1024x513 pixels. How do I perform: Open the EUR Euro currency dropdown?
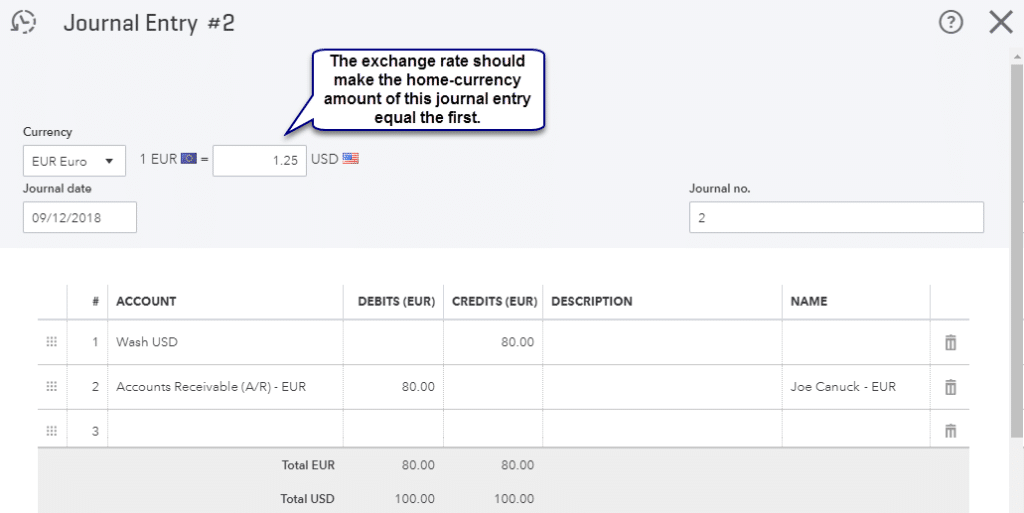(74, 161)
